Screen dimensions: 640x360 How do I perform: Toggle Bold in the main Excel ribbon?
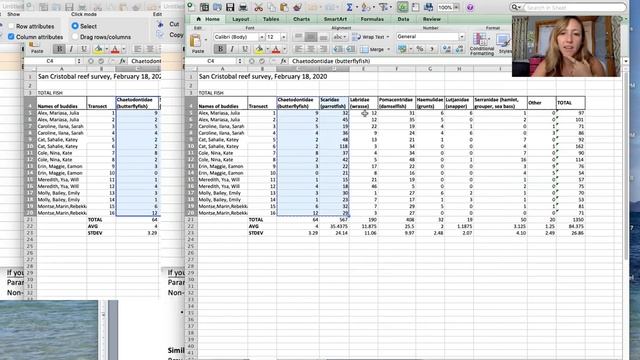220,49
